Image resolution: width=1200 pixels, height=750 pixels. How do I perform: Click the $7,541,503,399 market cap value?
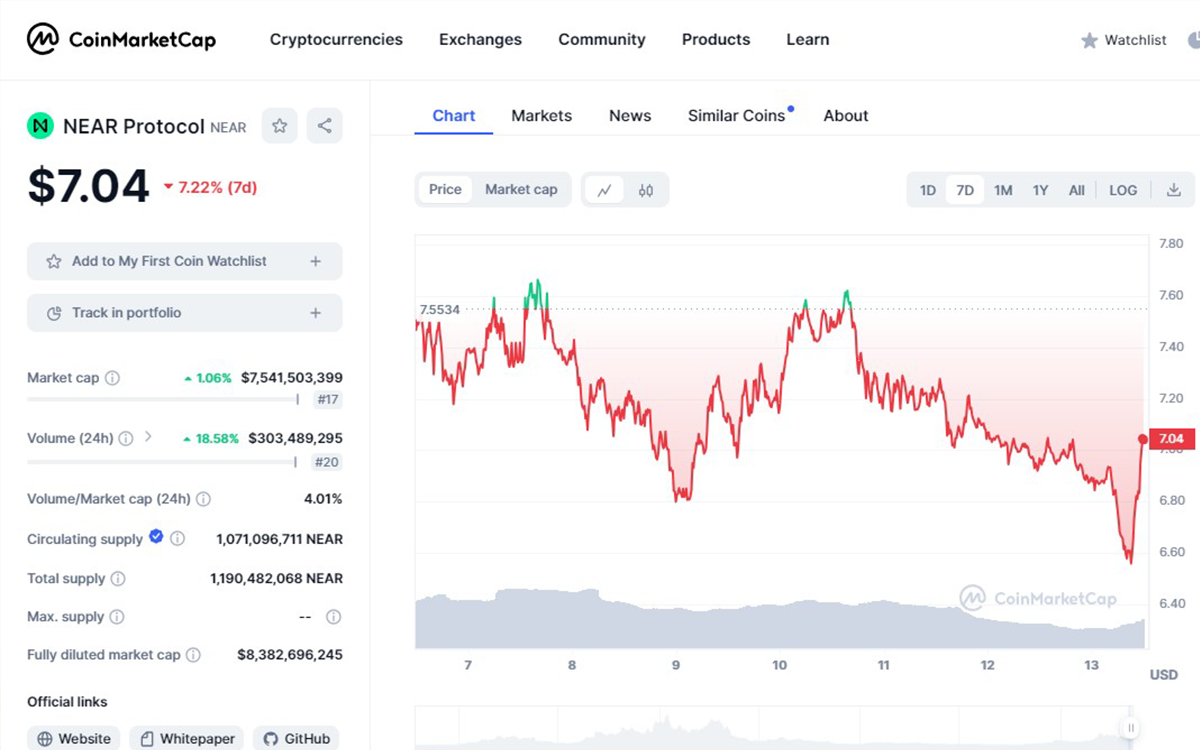tap(292, 378)
